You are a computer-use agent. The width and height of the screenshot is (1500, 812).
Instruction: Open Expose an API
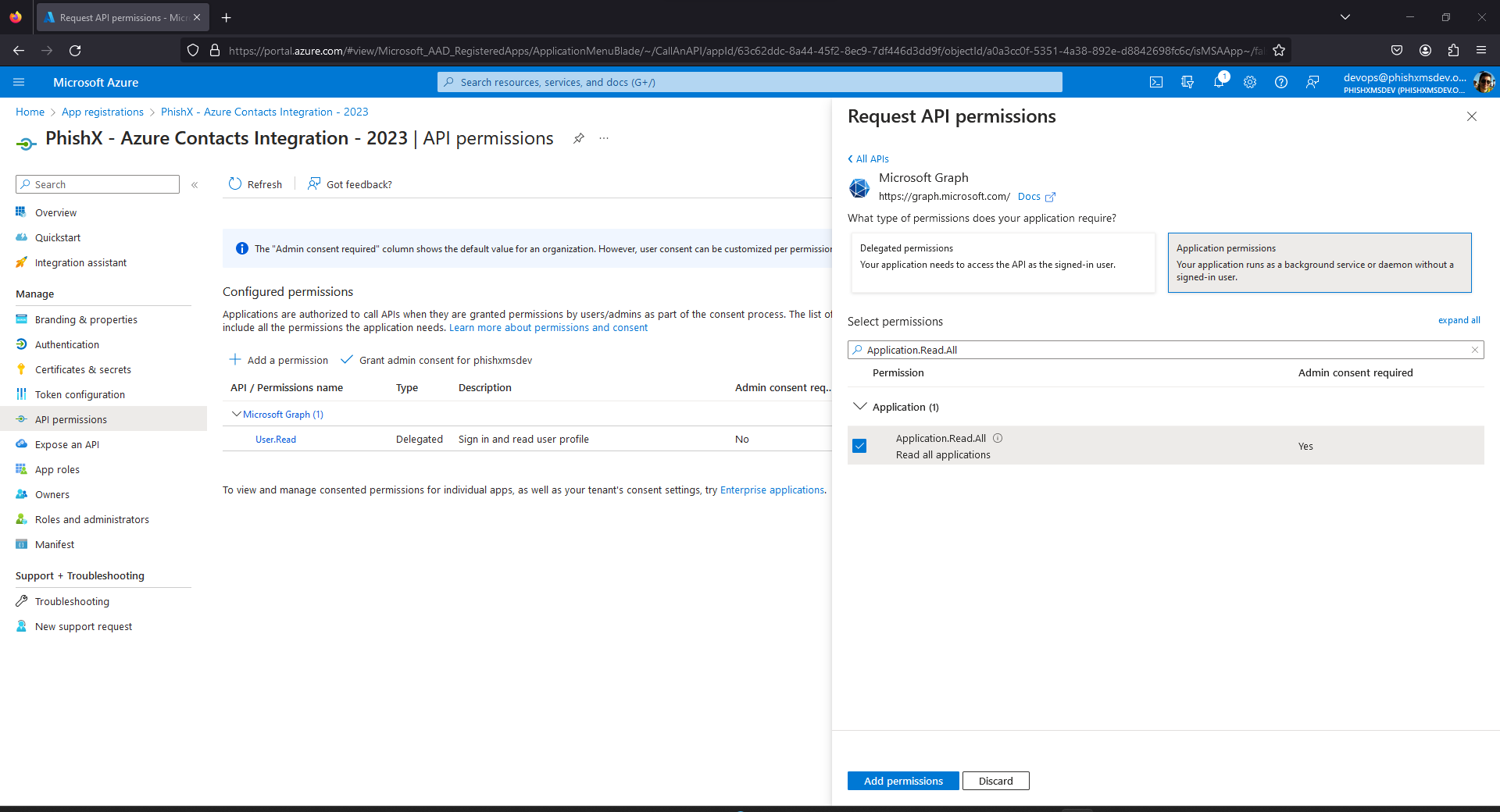67,444
